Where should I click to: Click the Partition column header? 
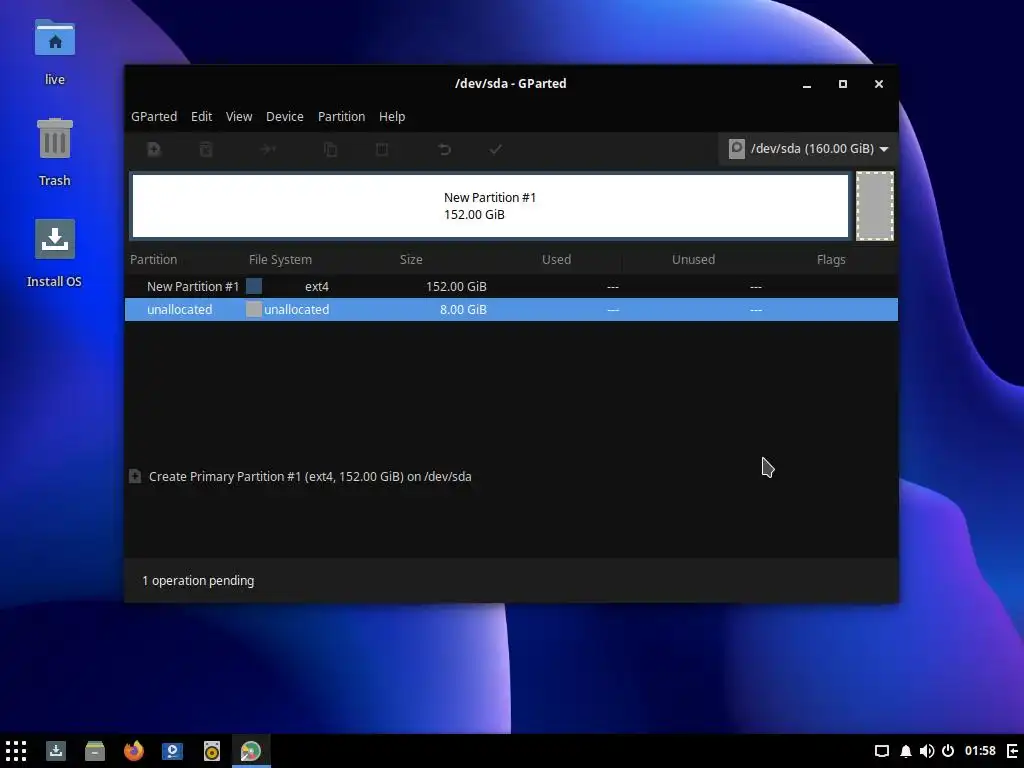tap(153, 259)
